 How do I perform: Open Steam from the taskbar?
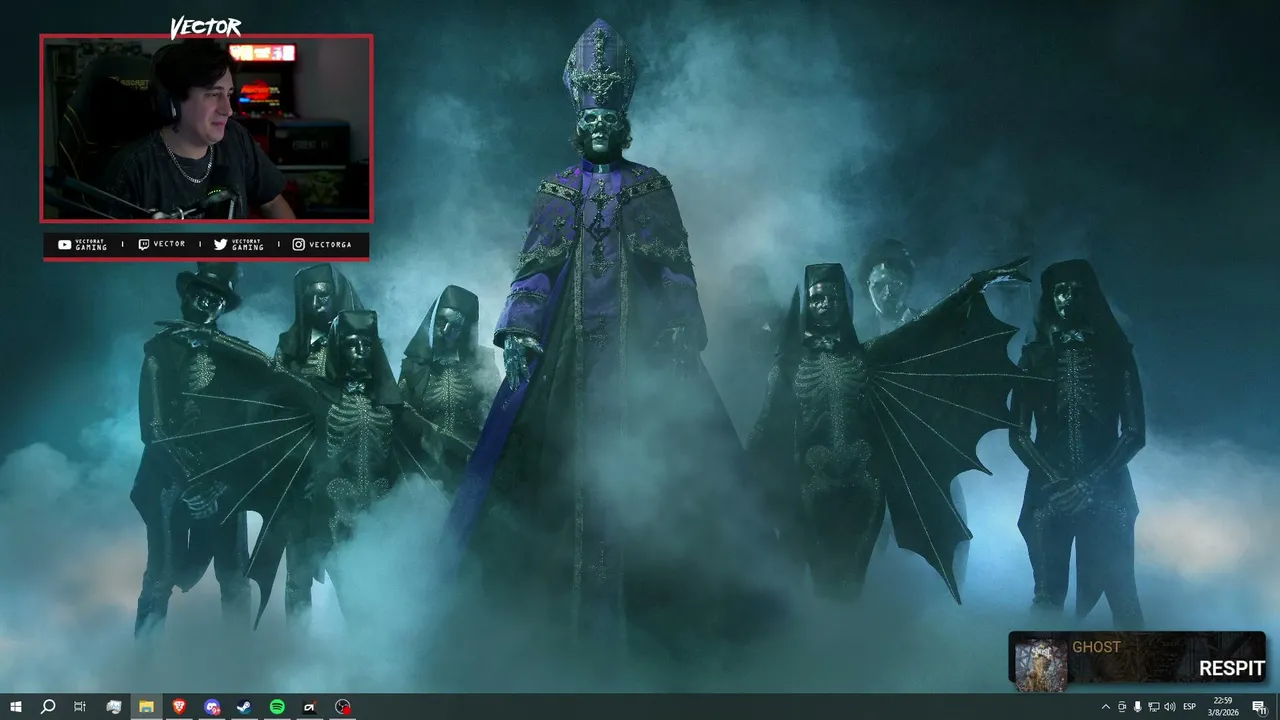coord(244,707)
